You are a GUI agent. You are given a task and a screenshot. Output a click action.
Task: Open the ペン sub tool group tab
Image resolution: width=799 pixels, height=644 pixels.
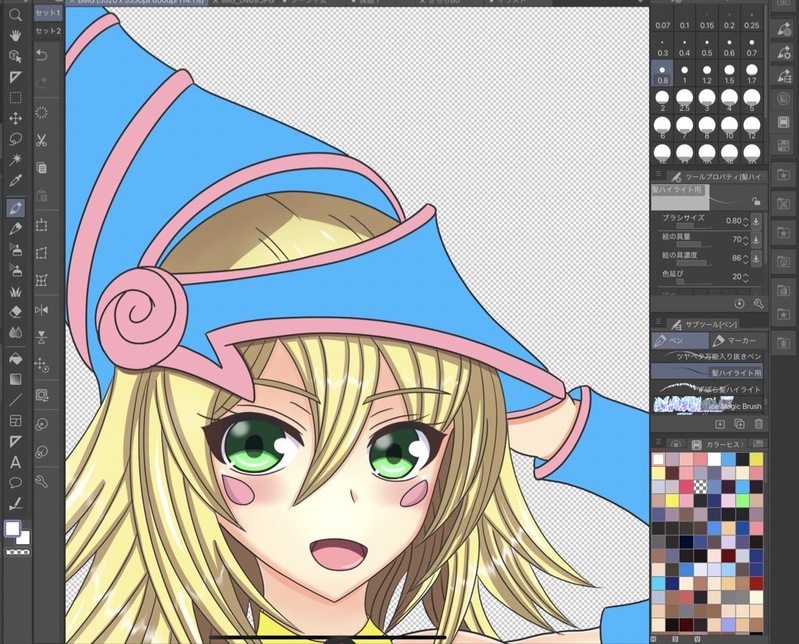pos(680,340)
